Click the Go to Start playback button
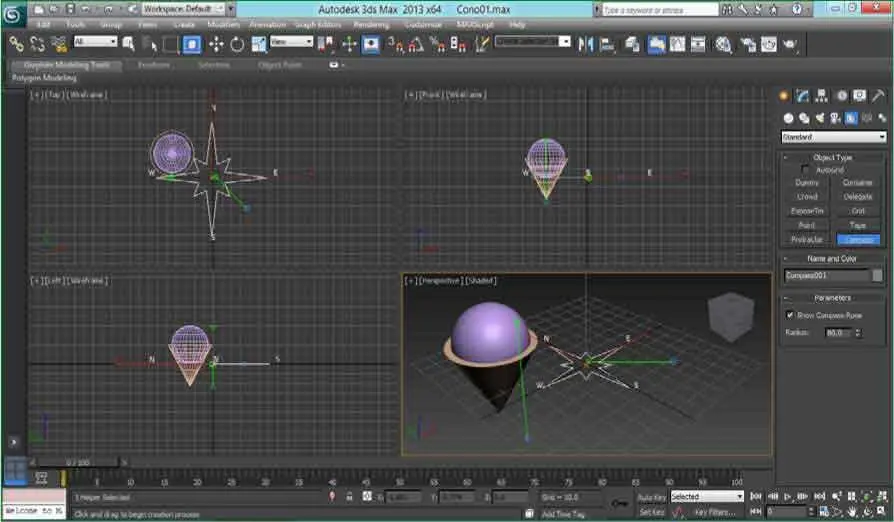This screenshot has height=522, width=894. [756, 497]
